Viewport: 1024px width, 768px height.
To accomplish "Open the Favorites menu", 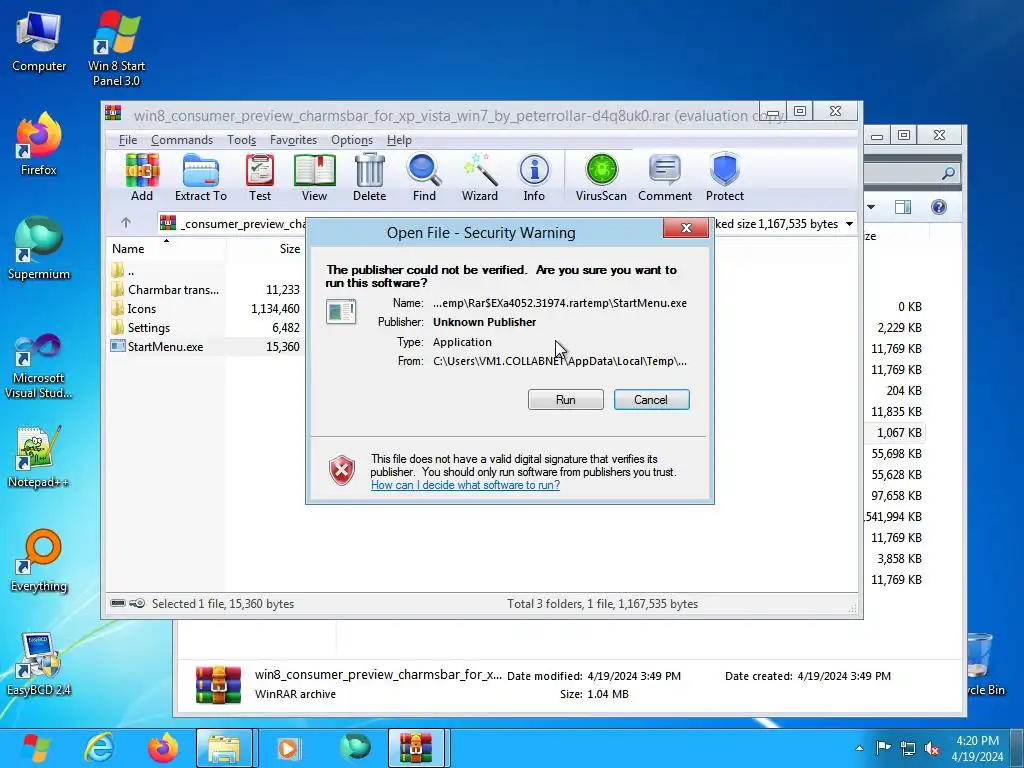I will click(x=293, y=140).
